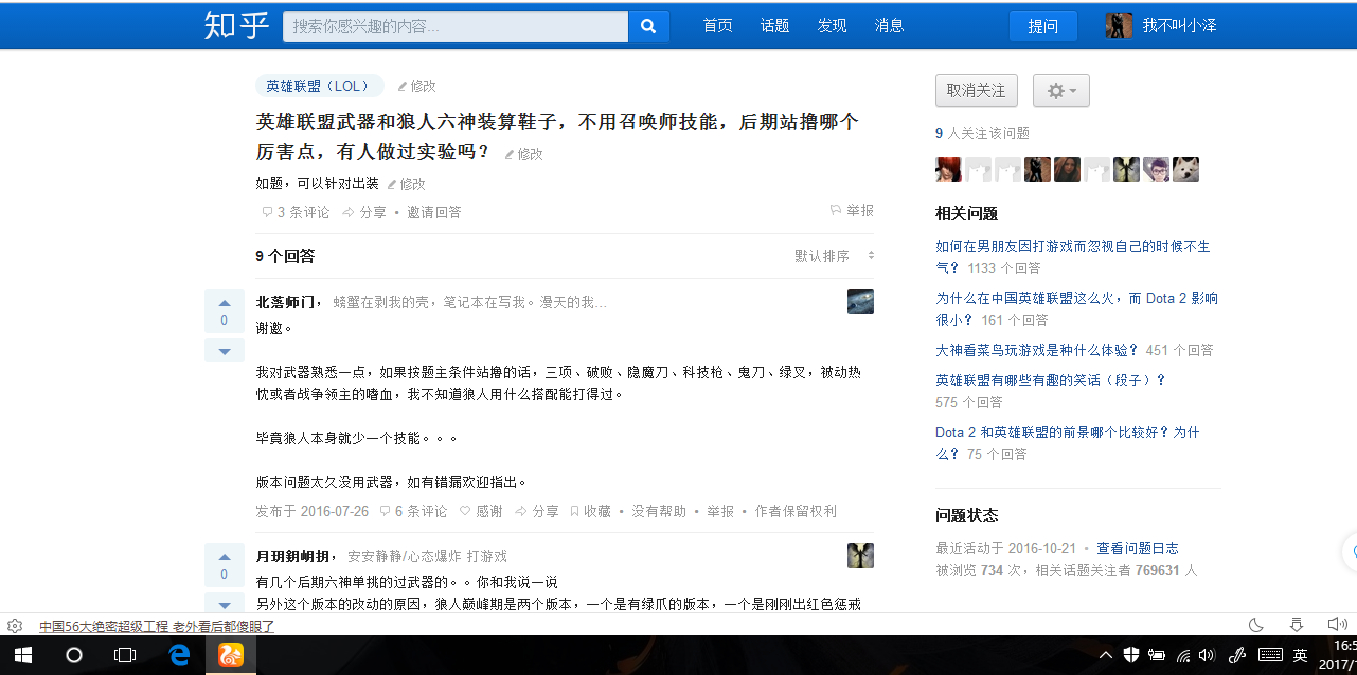Open related question 为什么在中国英雄联盟这么火
1357x675 pixels.
[1076, 309]
